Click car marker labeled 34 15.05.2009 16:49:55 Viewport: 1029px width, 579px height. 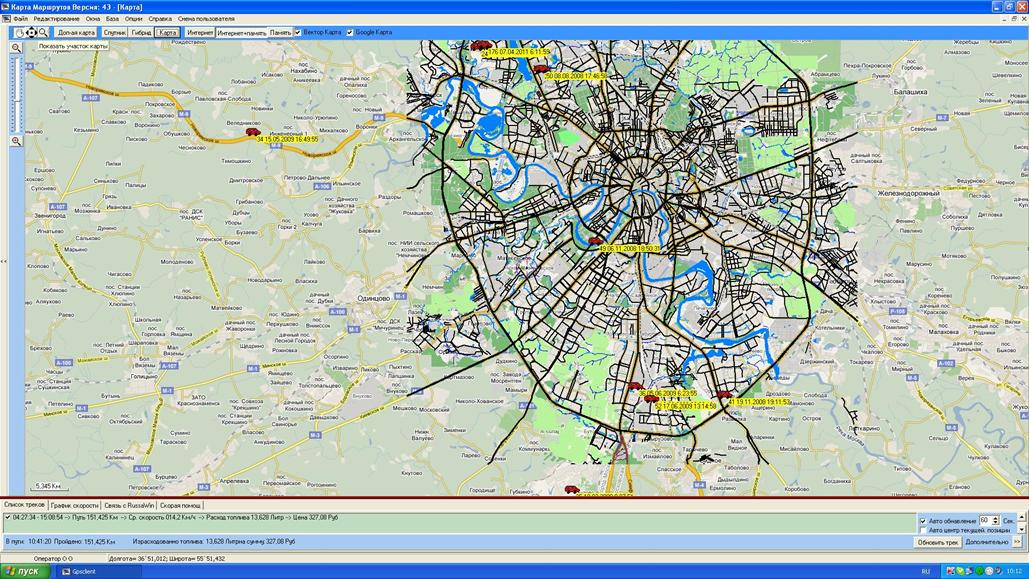[x=253, y=132]
